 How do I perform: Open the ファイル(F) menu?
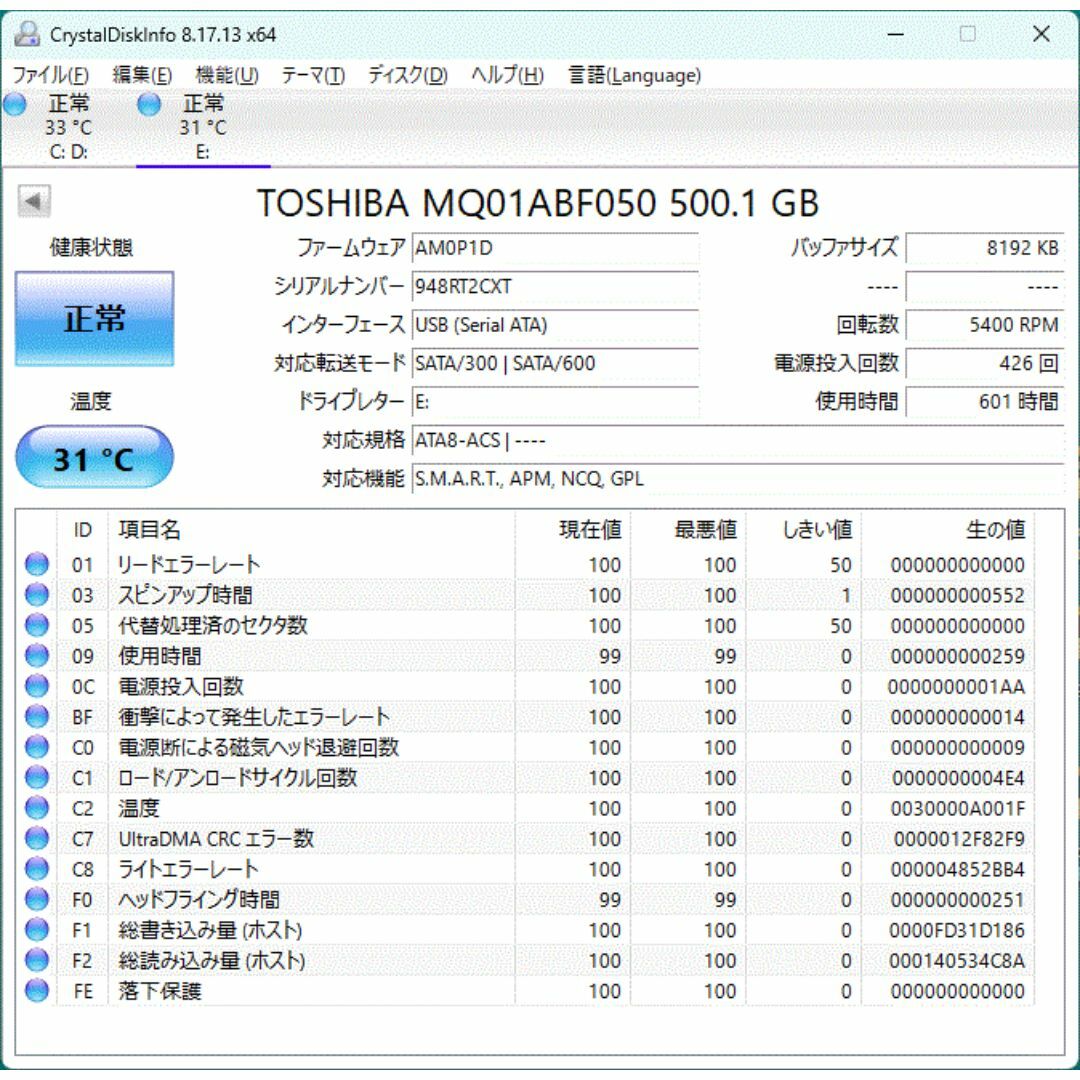50,74
